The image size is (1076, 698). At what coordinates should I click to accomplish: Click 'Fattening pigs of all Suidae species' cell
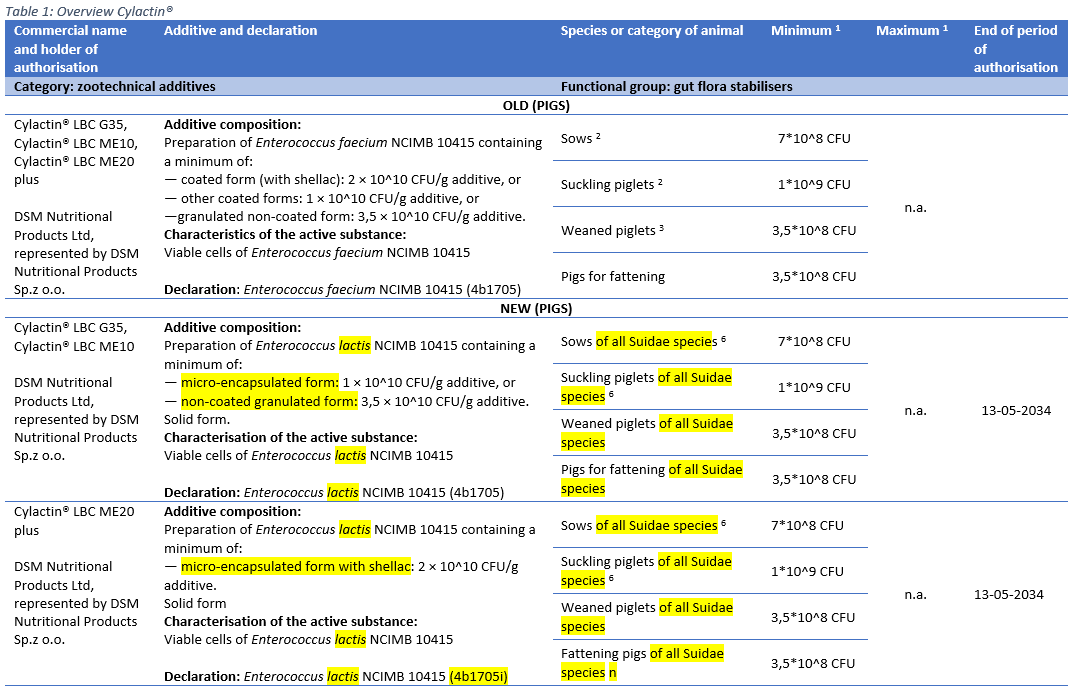point(641,663)
